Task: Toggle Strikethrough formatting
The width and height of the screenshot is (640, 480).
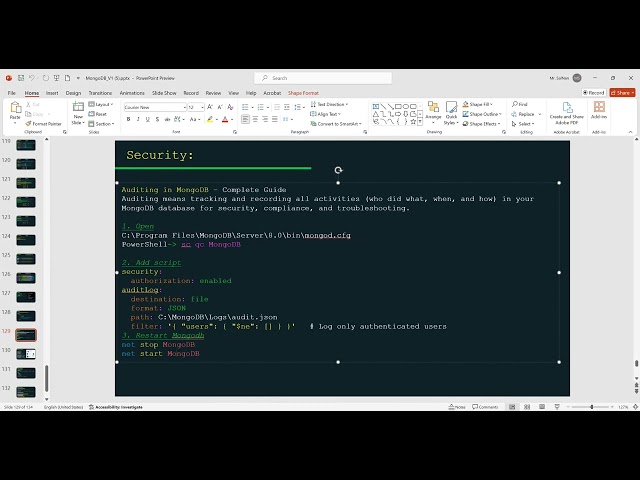Action: 167,119
